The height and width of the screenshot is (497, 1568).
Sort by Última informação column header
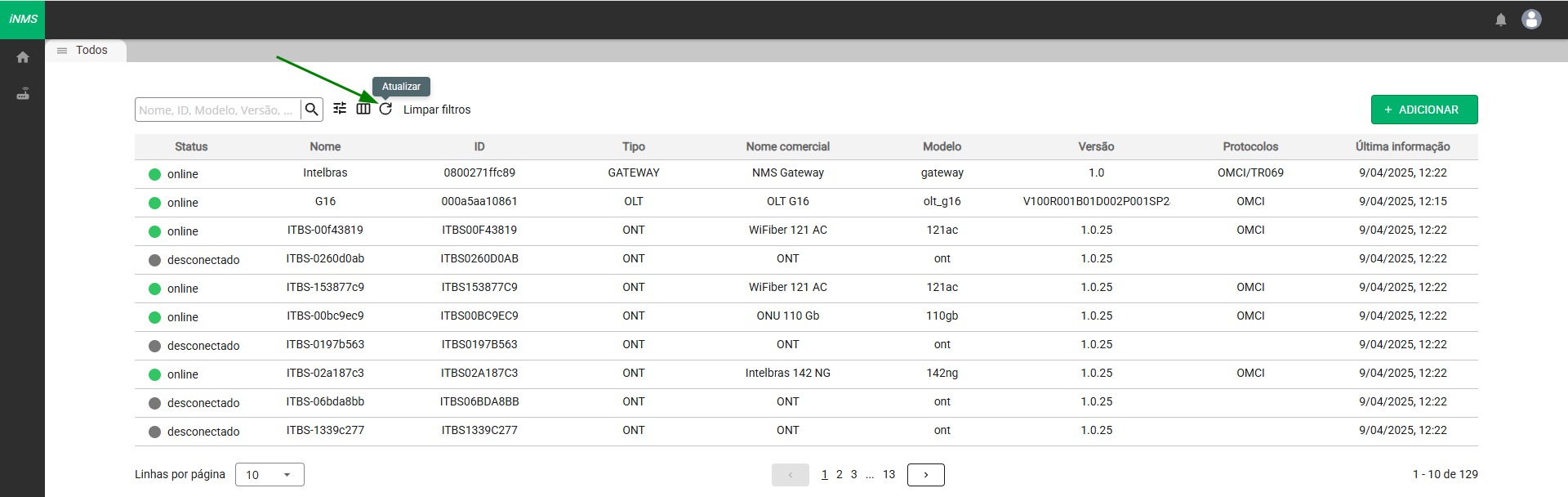click(x=1403, y=147)
